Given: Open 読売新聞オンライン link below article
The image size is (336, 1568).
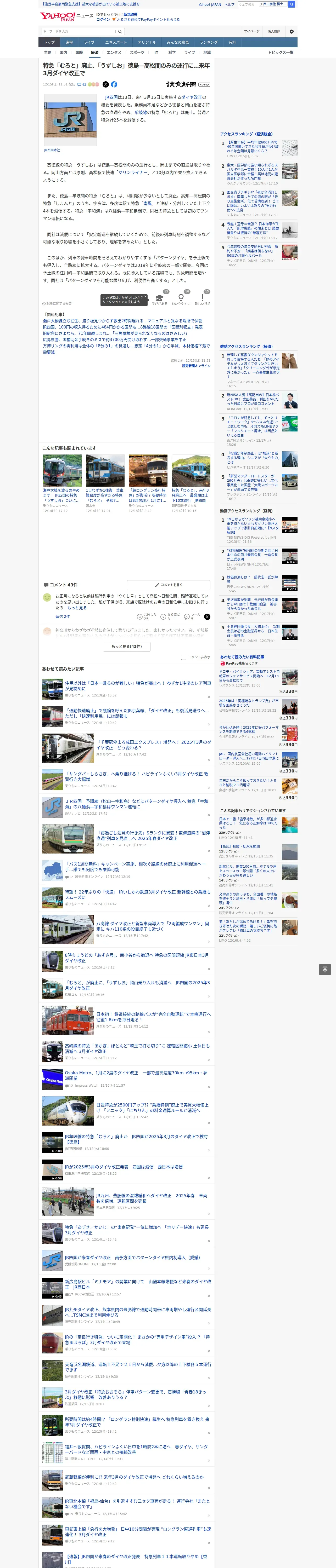Looking at the screenshot, I should coord(196,366).
